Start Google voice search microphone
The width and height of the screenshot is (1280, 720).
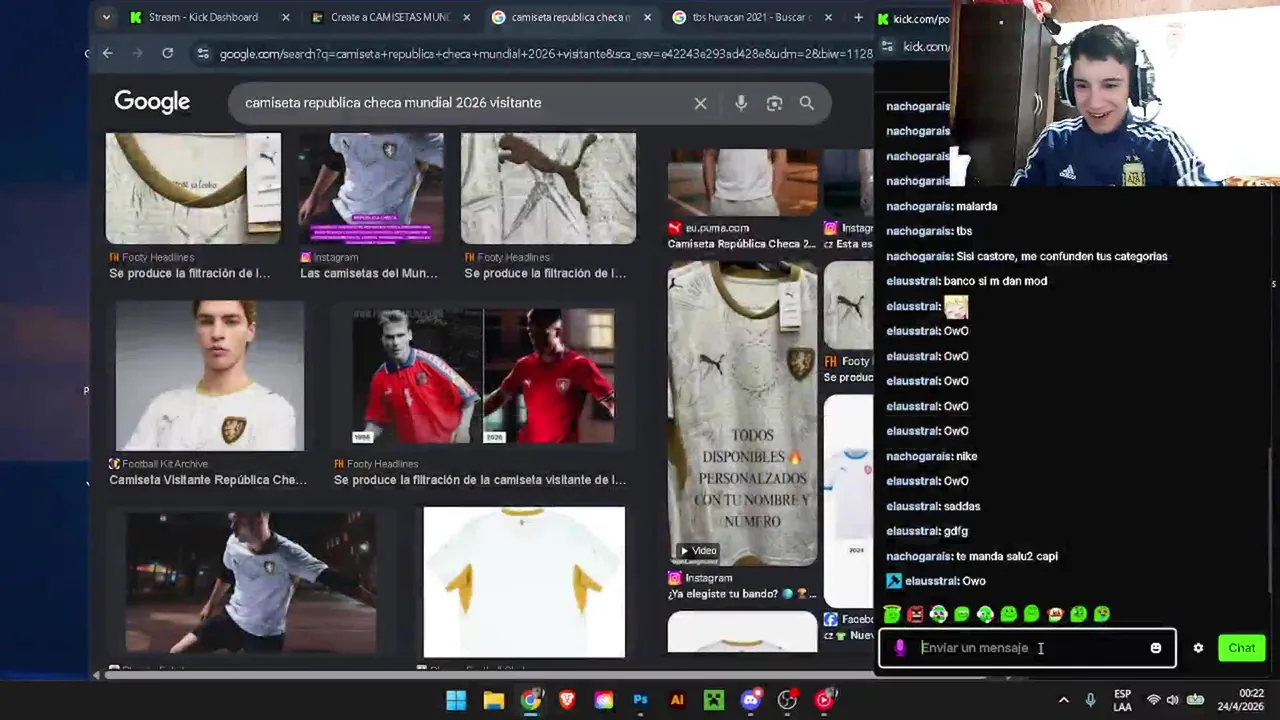pos(741,103)
